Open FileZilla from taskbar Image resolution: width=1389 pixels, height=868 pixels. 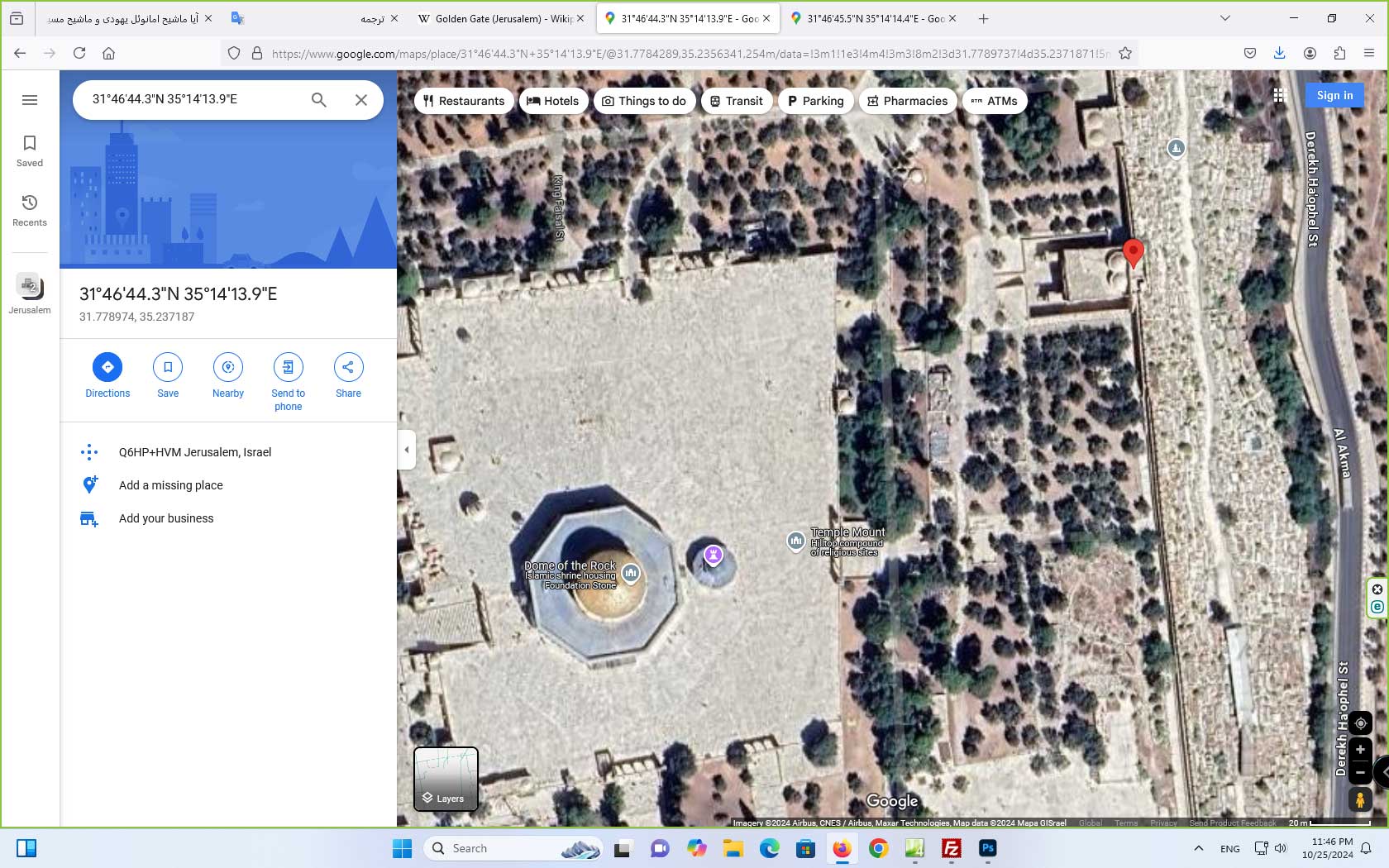click(x=952, y=848)
